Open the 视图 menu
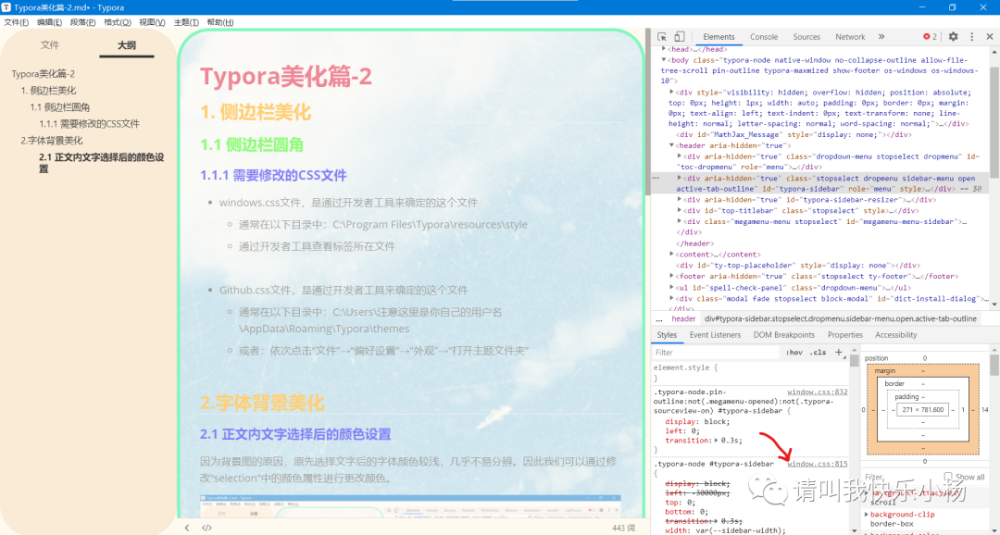Viewport: 1000px width, 535px height. 152,22
